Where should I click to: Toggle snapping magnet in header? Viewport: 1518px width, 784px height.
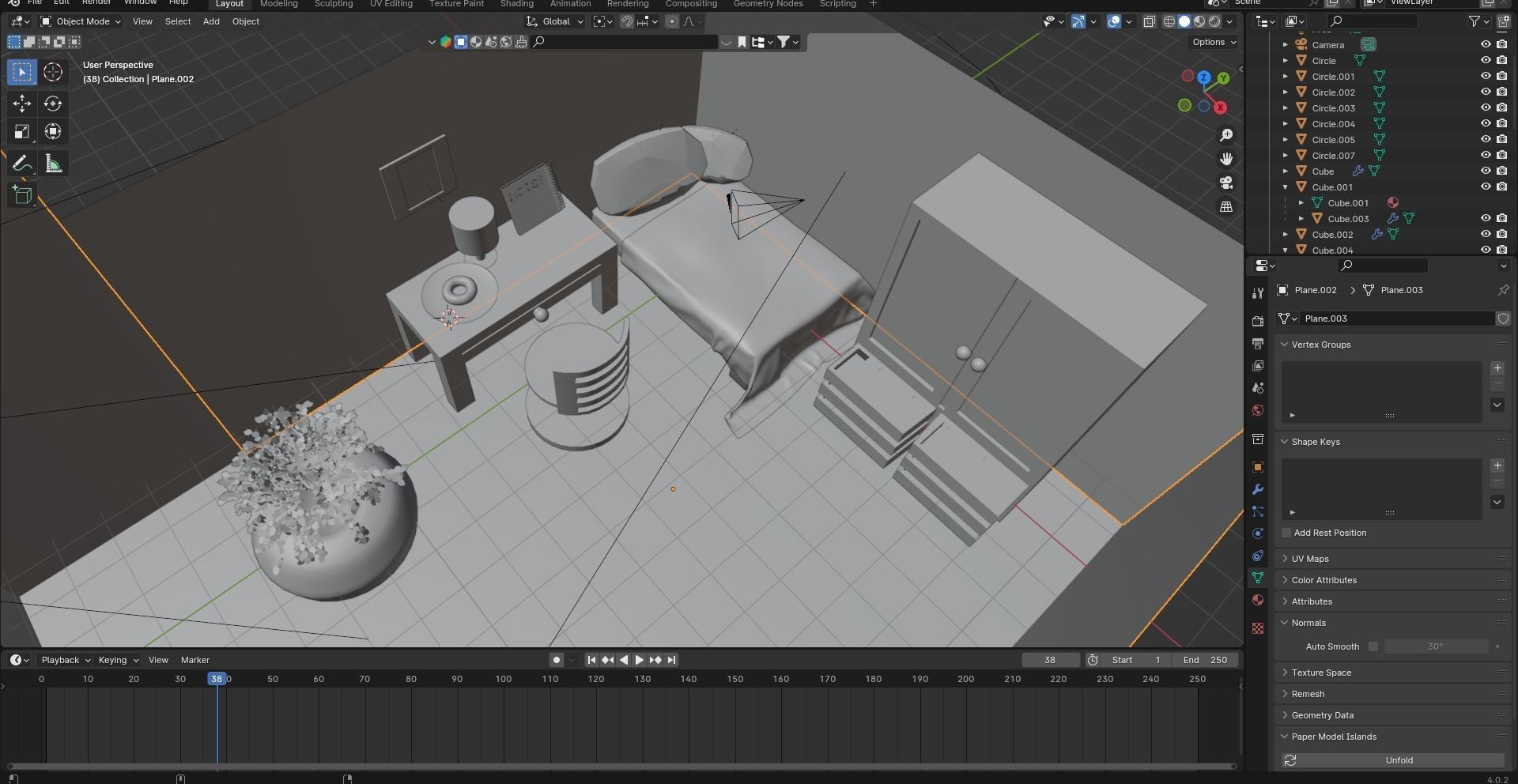626,21
